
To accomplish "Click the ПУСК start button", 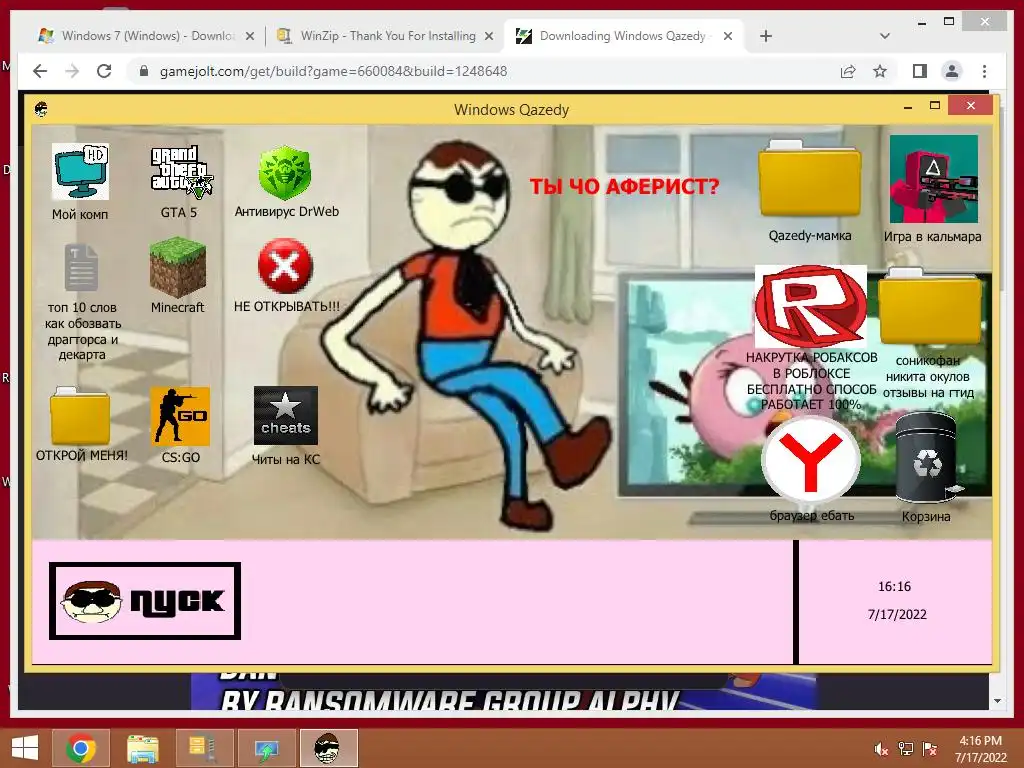I will click(145, 601).
